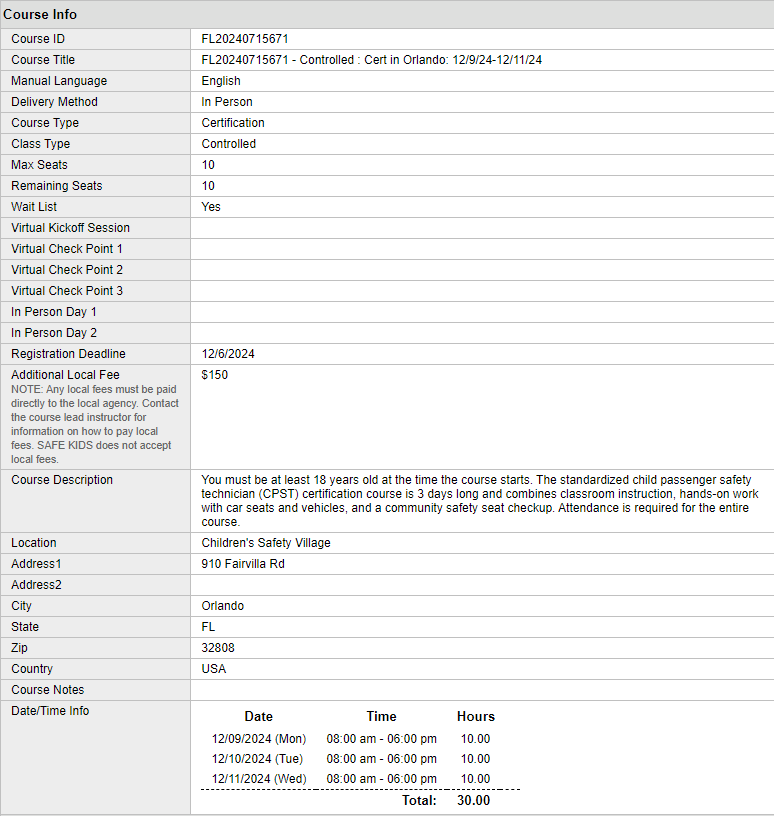
Task: Click the Location value Children's Safety Village
Action: click(266, 543)
